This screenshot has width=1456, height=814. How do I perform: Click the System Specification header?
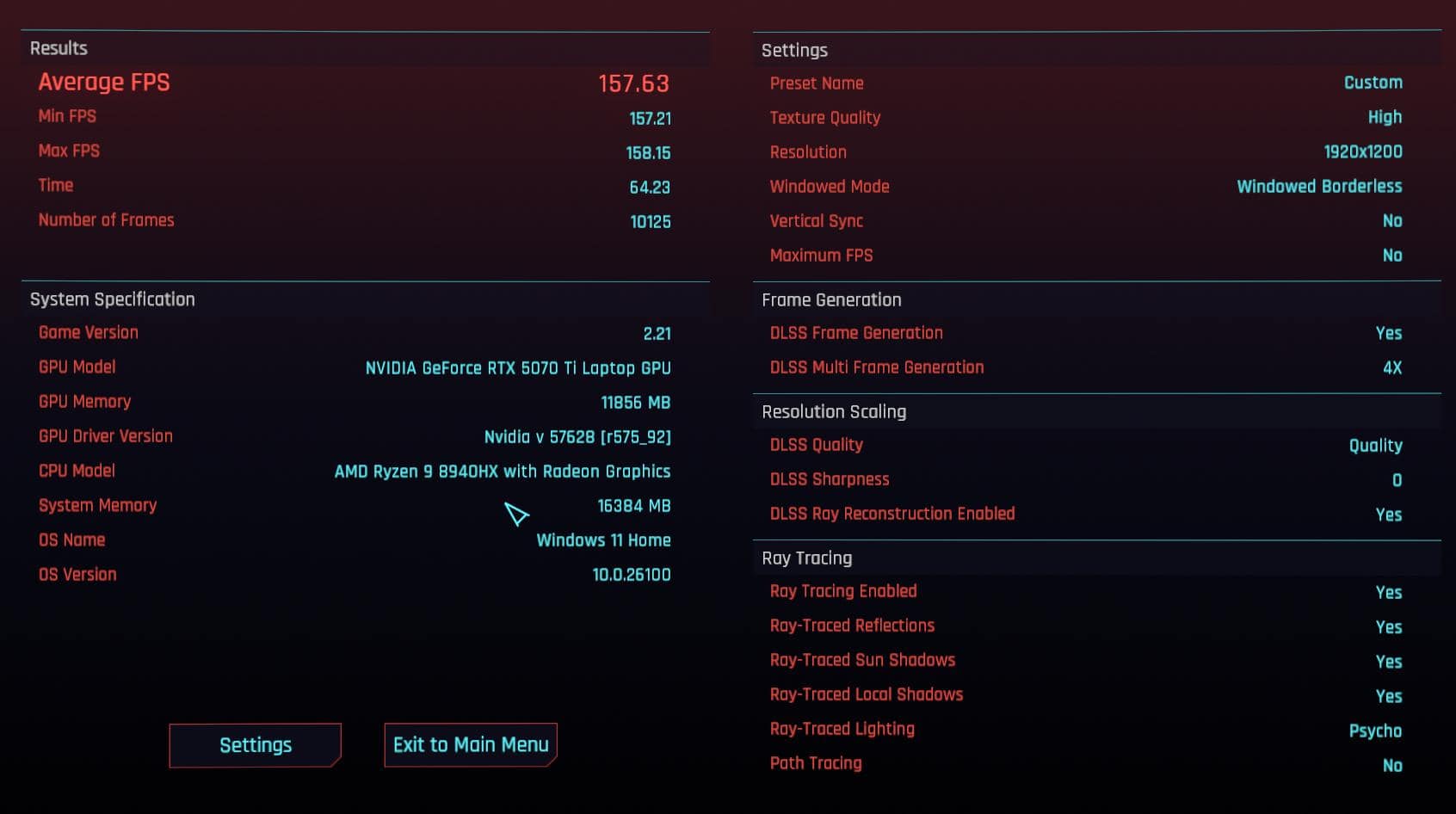[x=112, y=299]
